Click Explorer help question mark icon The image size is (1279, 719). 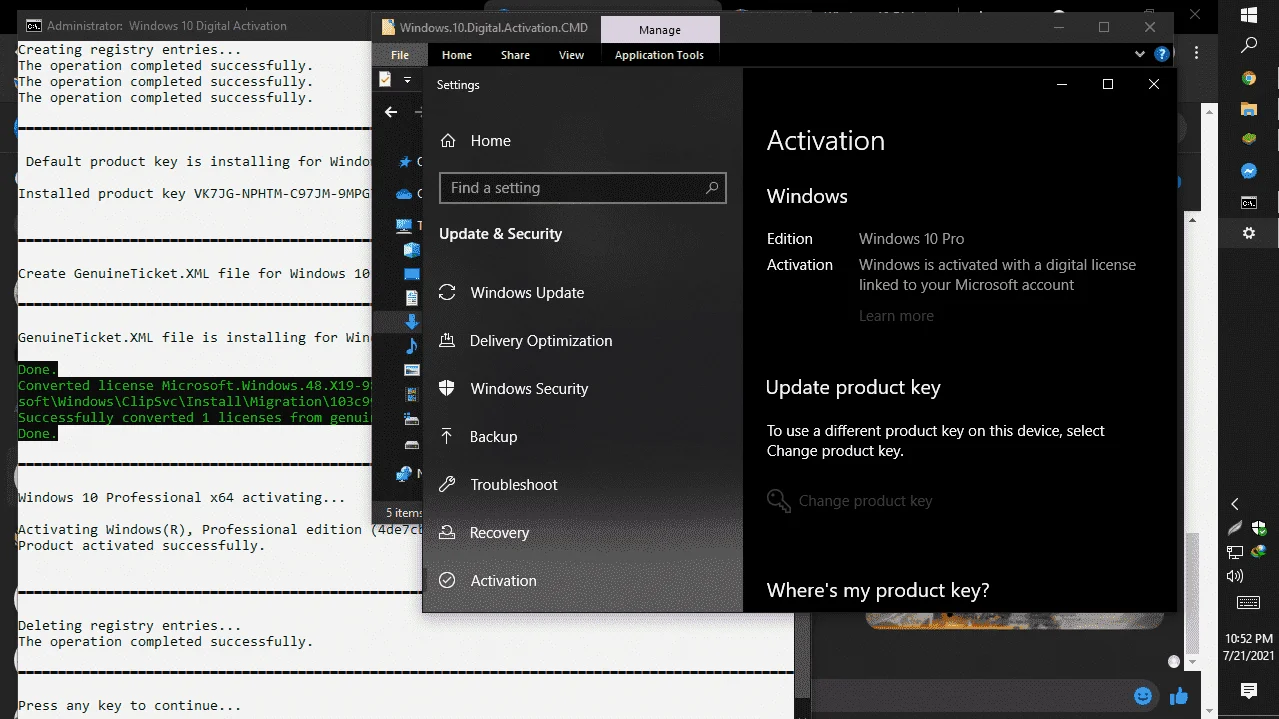(x=1162, y=55)
